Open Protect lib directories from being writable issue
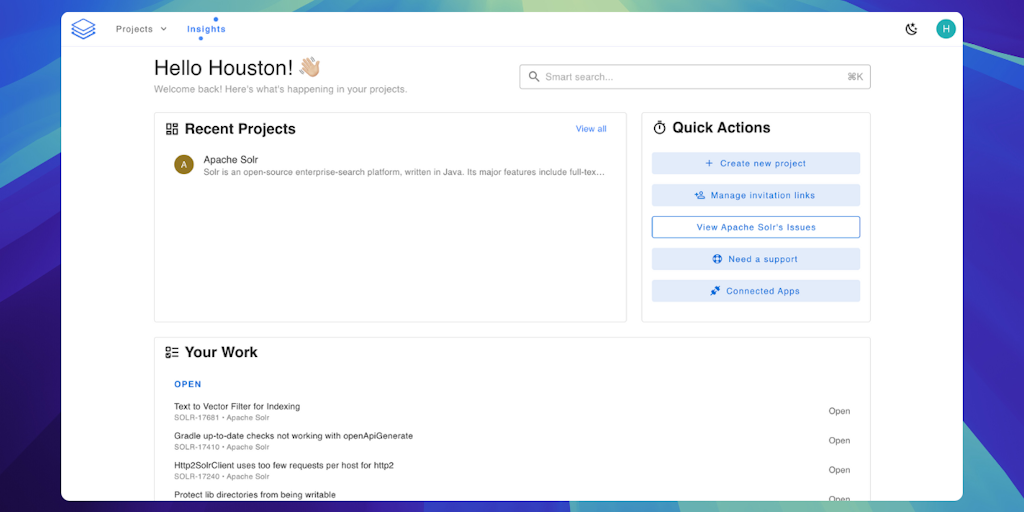The height and width of the screenshot is (512, 1024). coord(255,495)
